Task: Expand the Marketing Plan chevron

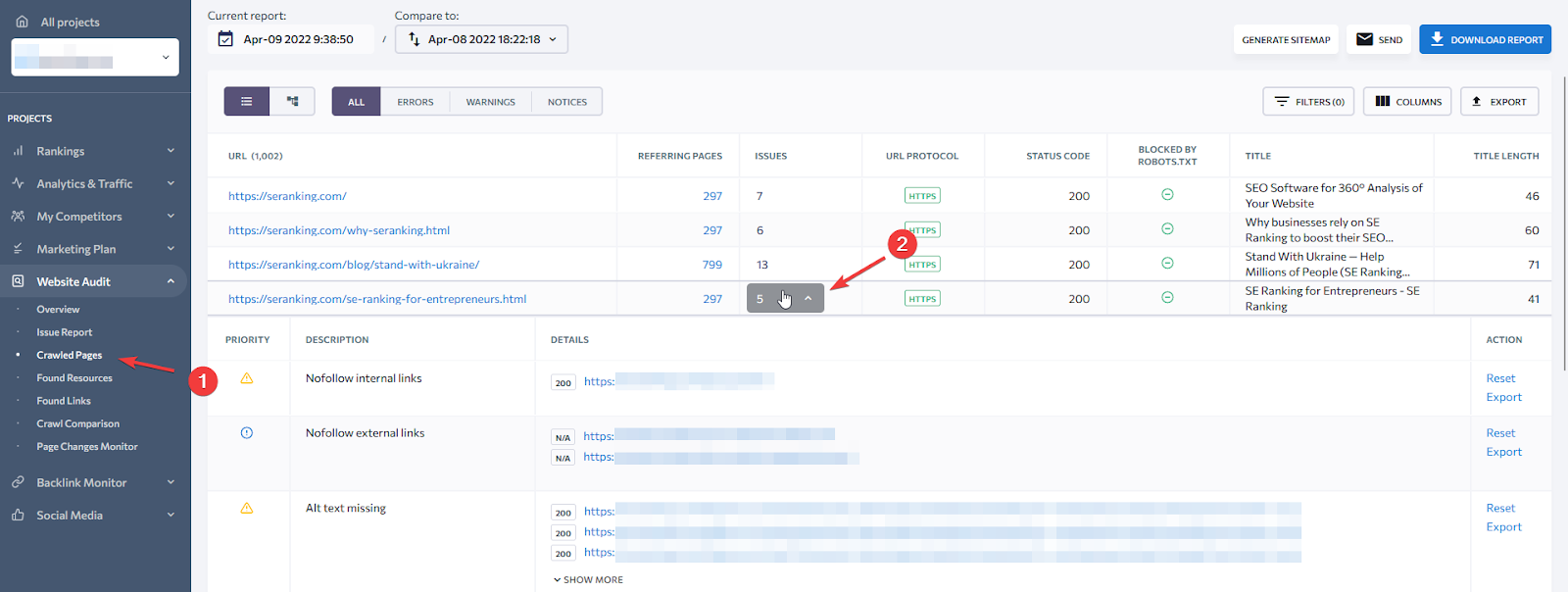Action: [x=171, y=249]
